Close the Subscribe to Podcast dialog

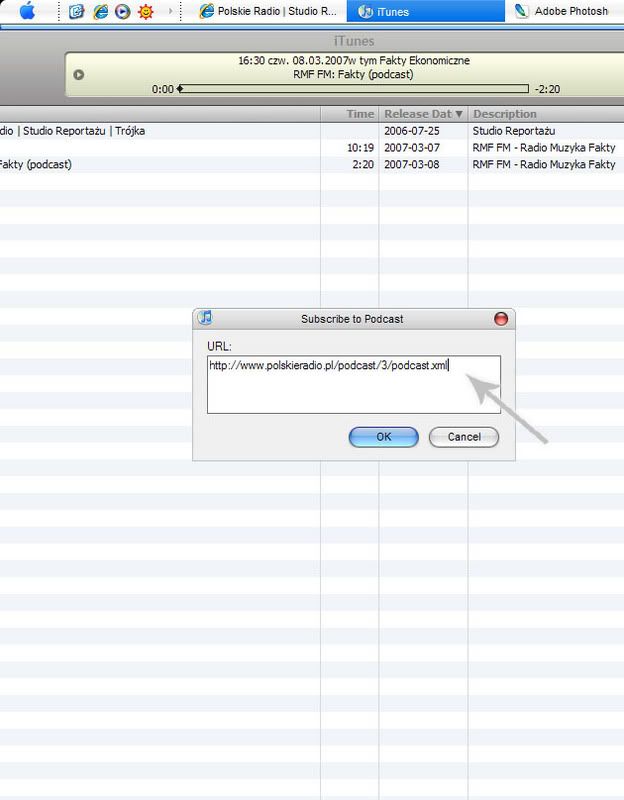501,318
